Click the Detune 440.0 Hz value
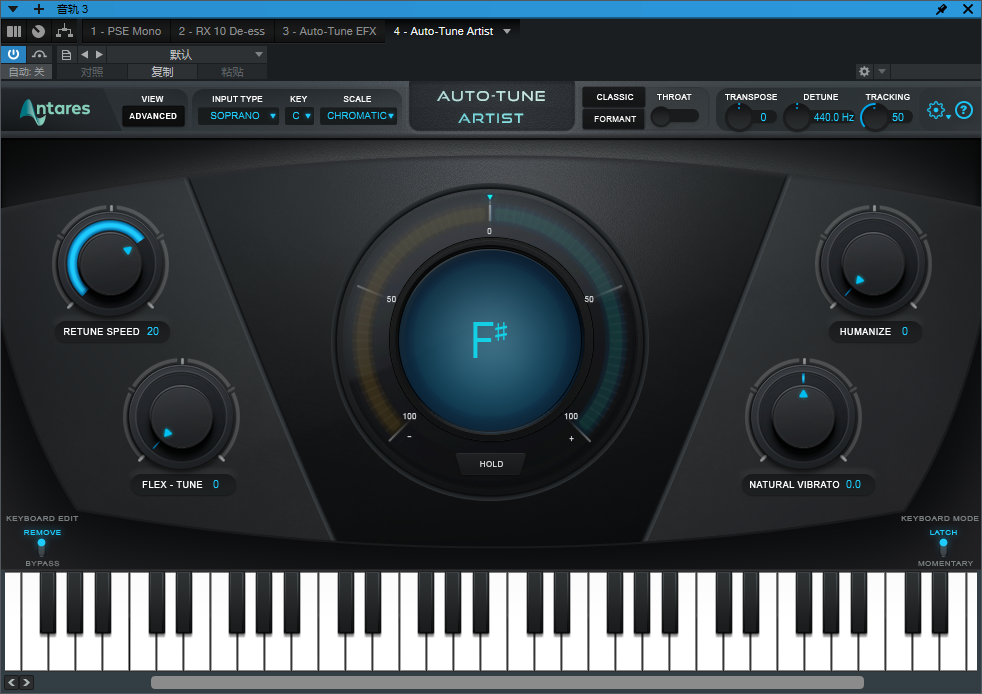The width and height of the screenshot is (982, 694). click(x=834, y=117)
